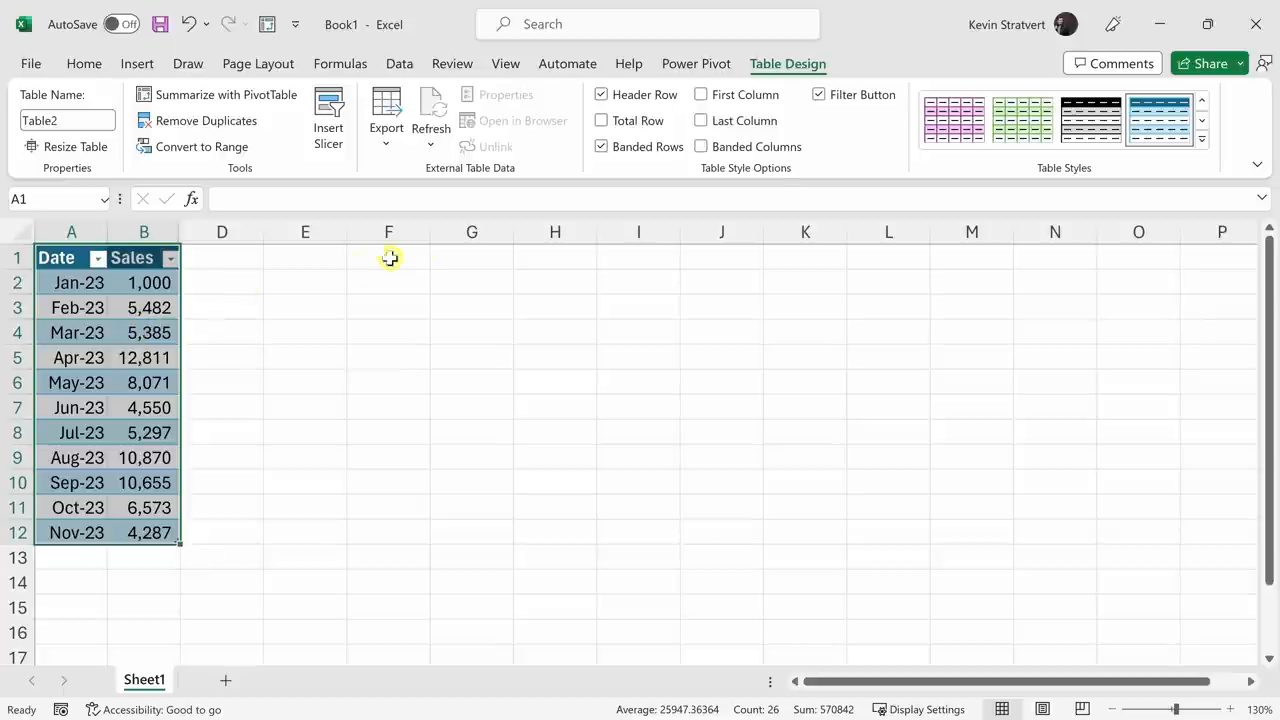Screen dimensions: 1280x720
Task: Click the zoom out minus icon
Action: (x=1112, y=709)
